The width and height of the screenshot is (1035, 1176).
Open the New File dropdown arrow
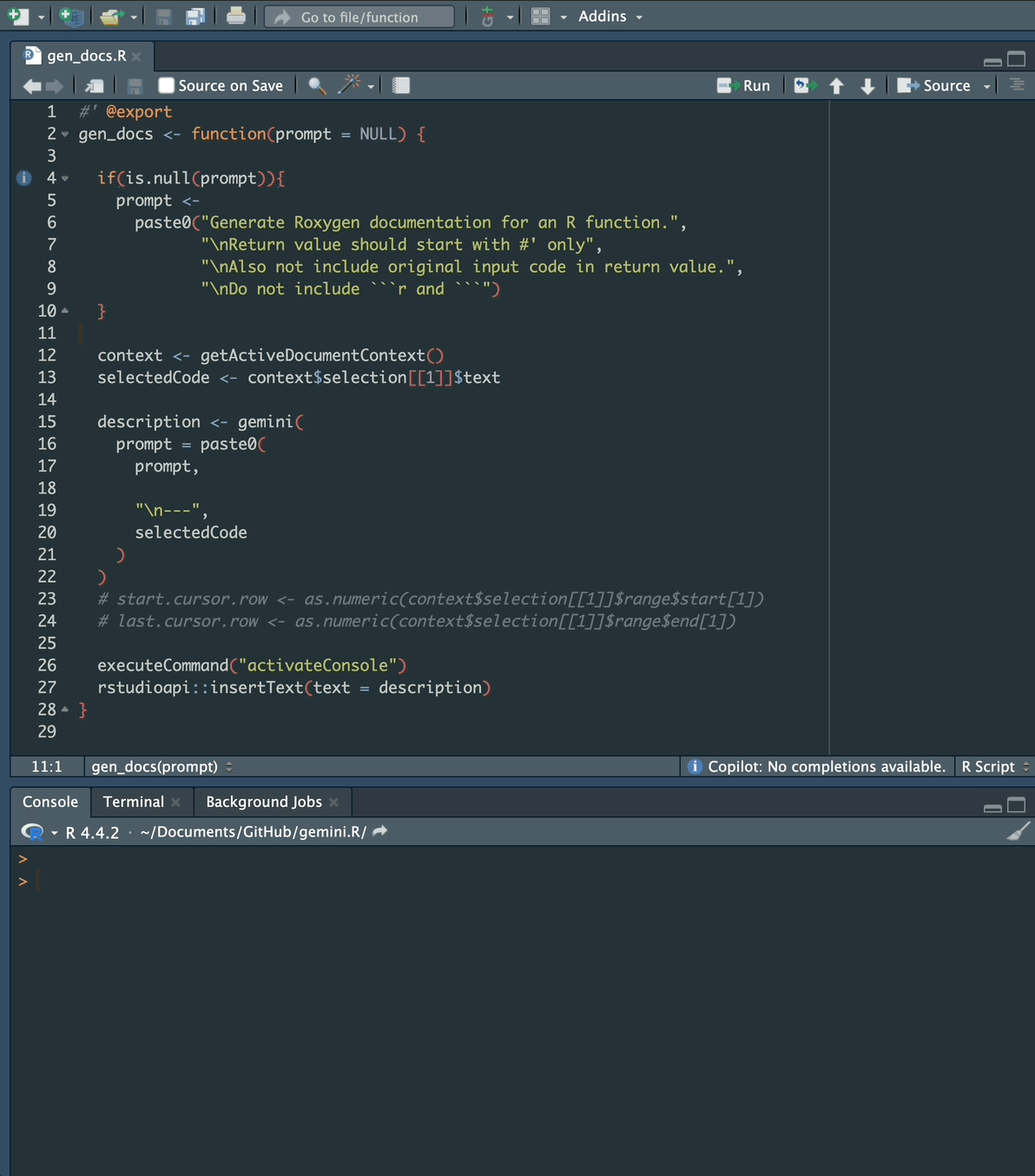click(41, 17)
